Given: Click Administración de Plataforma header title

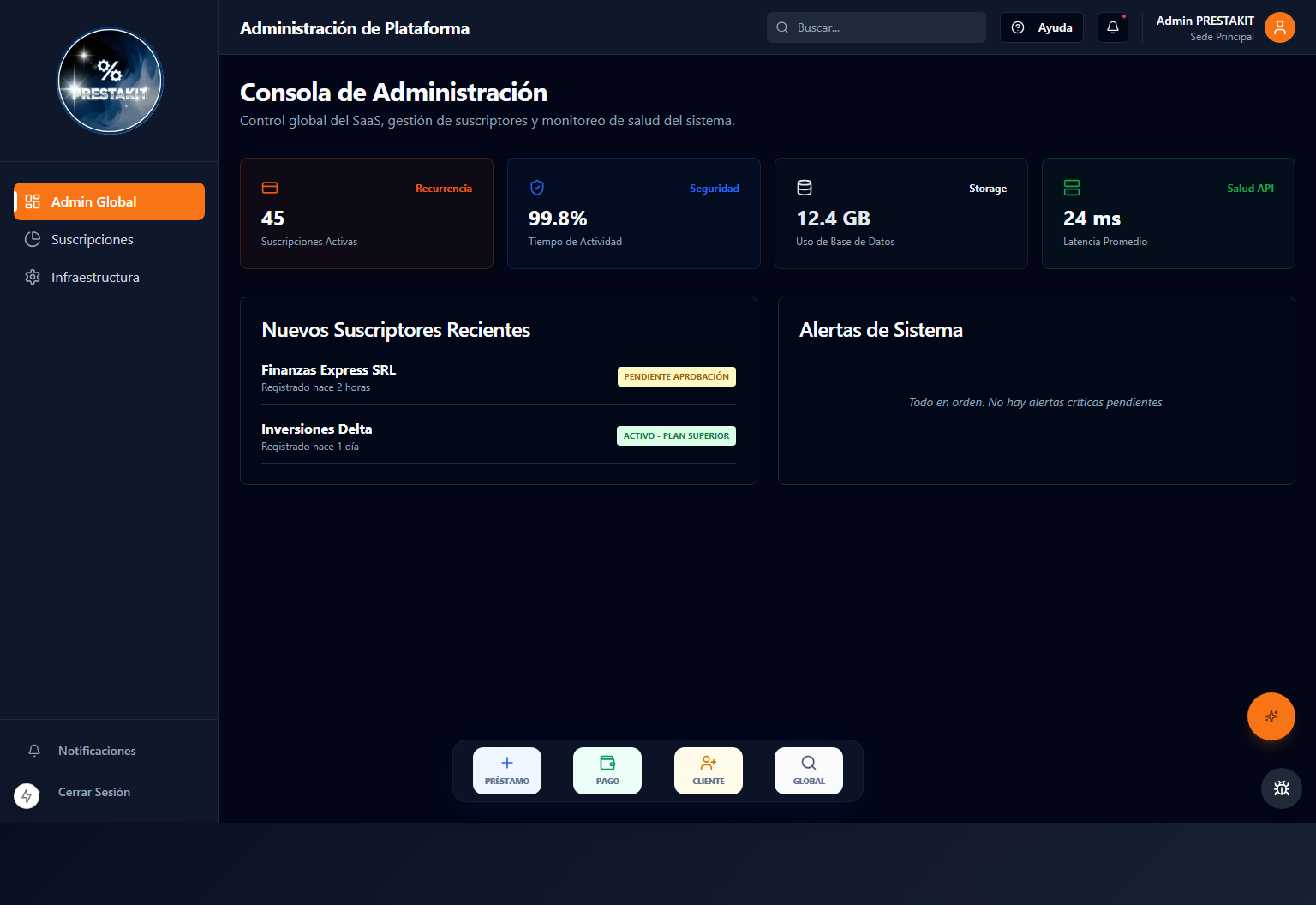Looking at the screenshot, I should (x=355, y=28).
